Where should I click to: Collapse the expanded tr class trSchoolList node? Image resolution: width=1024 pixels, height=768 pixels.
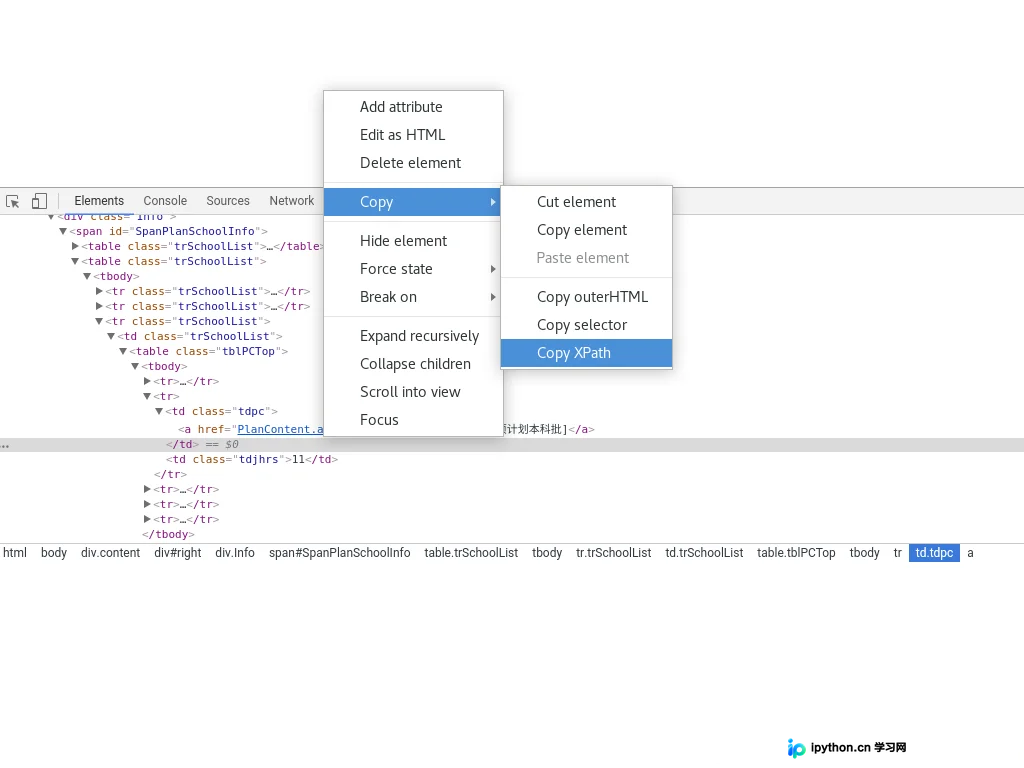pos(99,321)
